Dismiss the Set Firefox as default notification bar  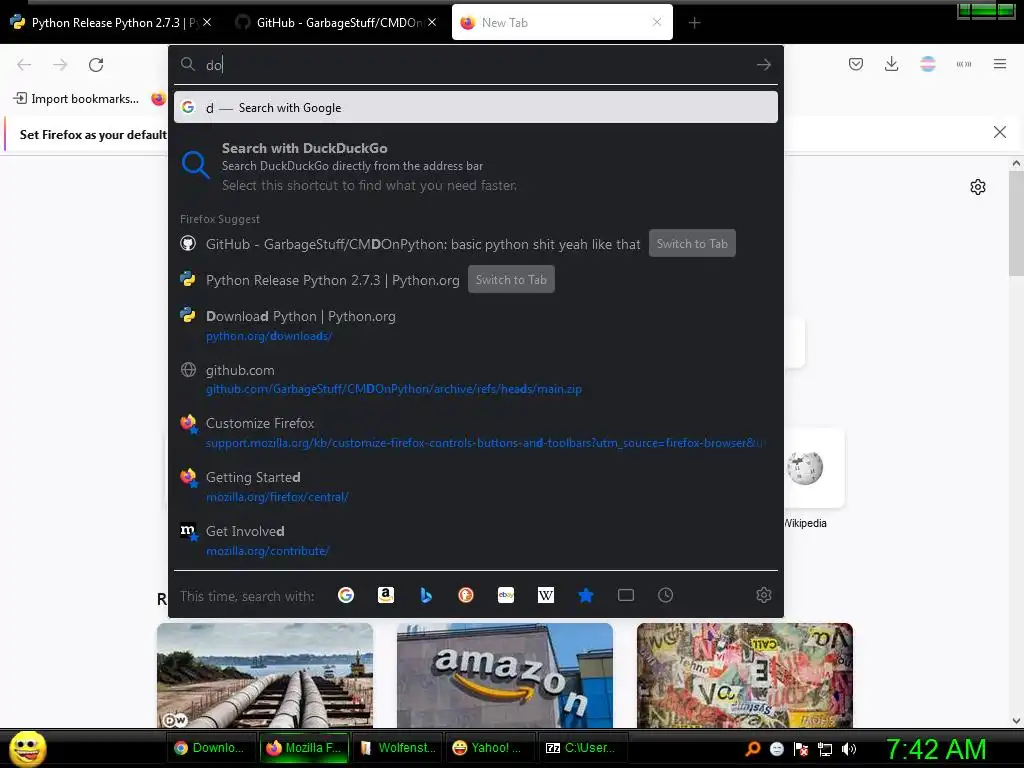tap(999, 133)
